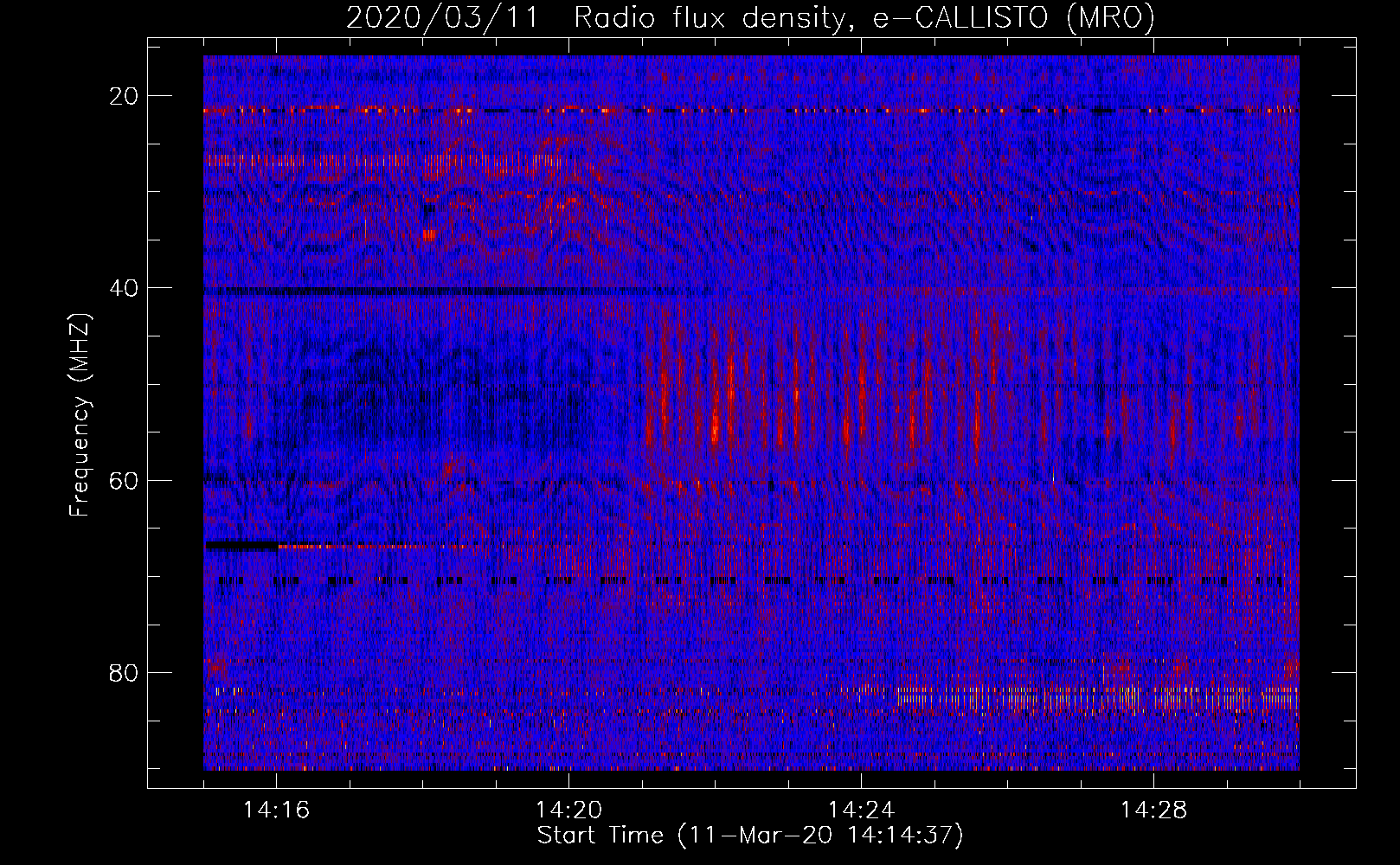Click the '80' frequency tick label

tap(124, 672)
